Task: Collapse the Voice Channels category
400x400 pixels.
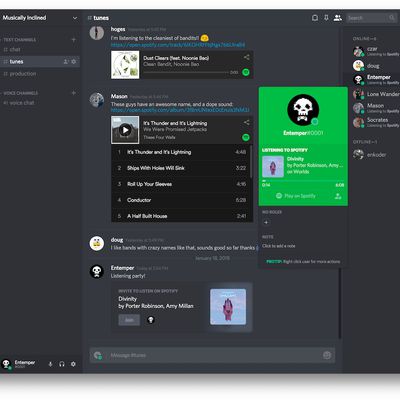Action: [21, 93]
